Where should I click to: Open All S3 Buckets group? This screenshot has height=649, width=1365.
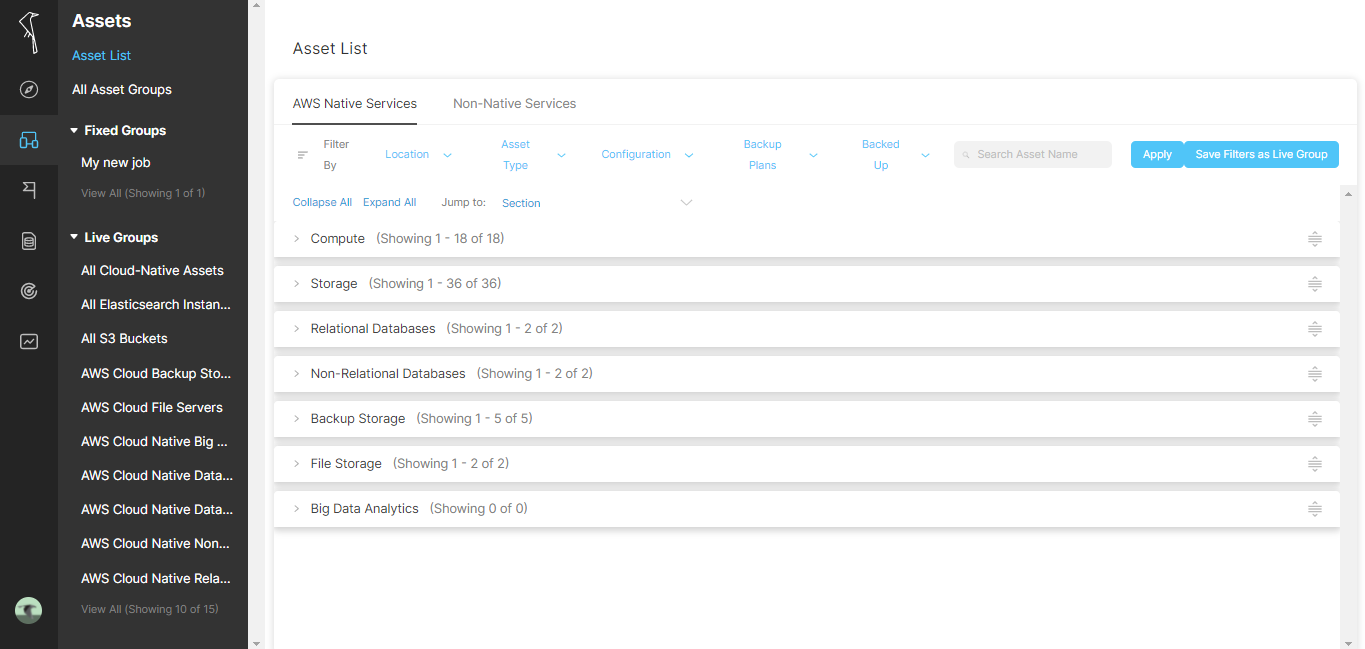(x=124, y=339)
